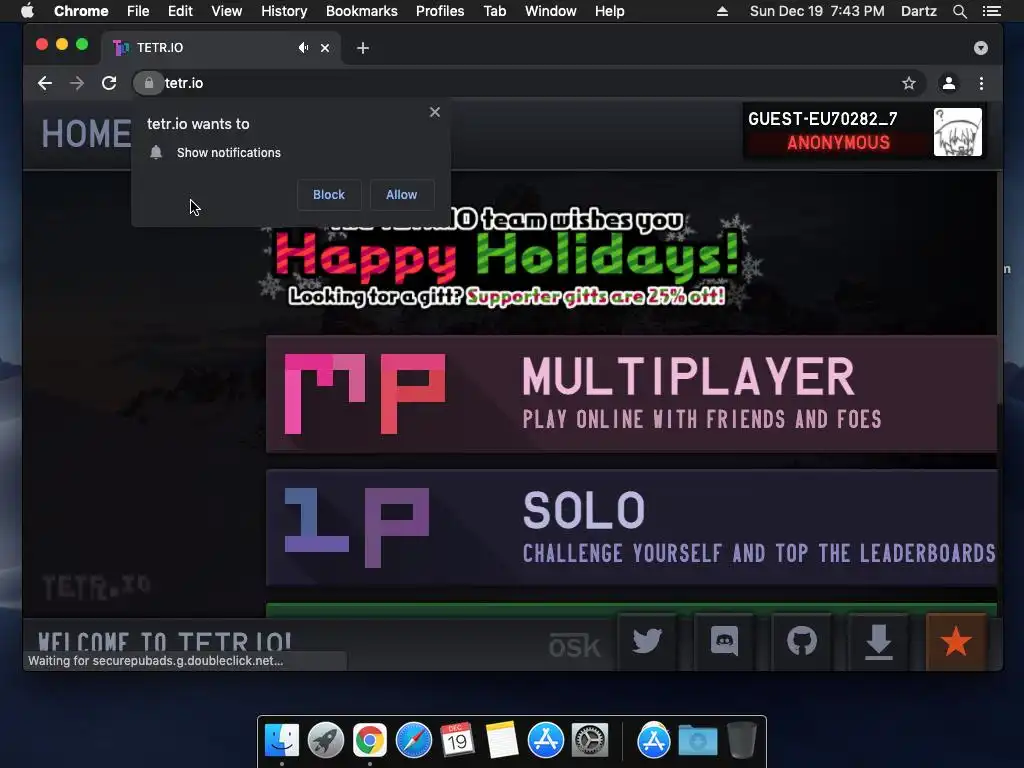The height and width of the screenshot is (768, 1024).
Task: Click the guest avatar picture
Action: pyautogui.click(x=957, y=132)
